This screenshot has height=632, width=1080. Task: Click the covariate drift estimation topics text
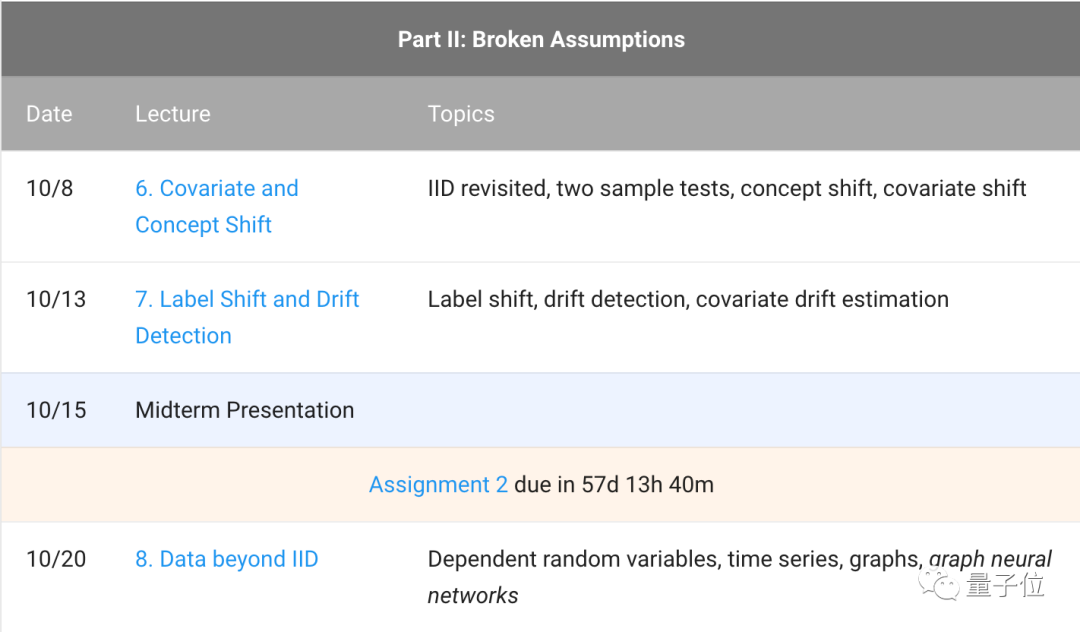[822, 299]
